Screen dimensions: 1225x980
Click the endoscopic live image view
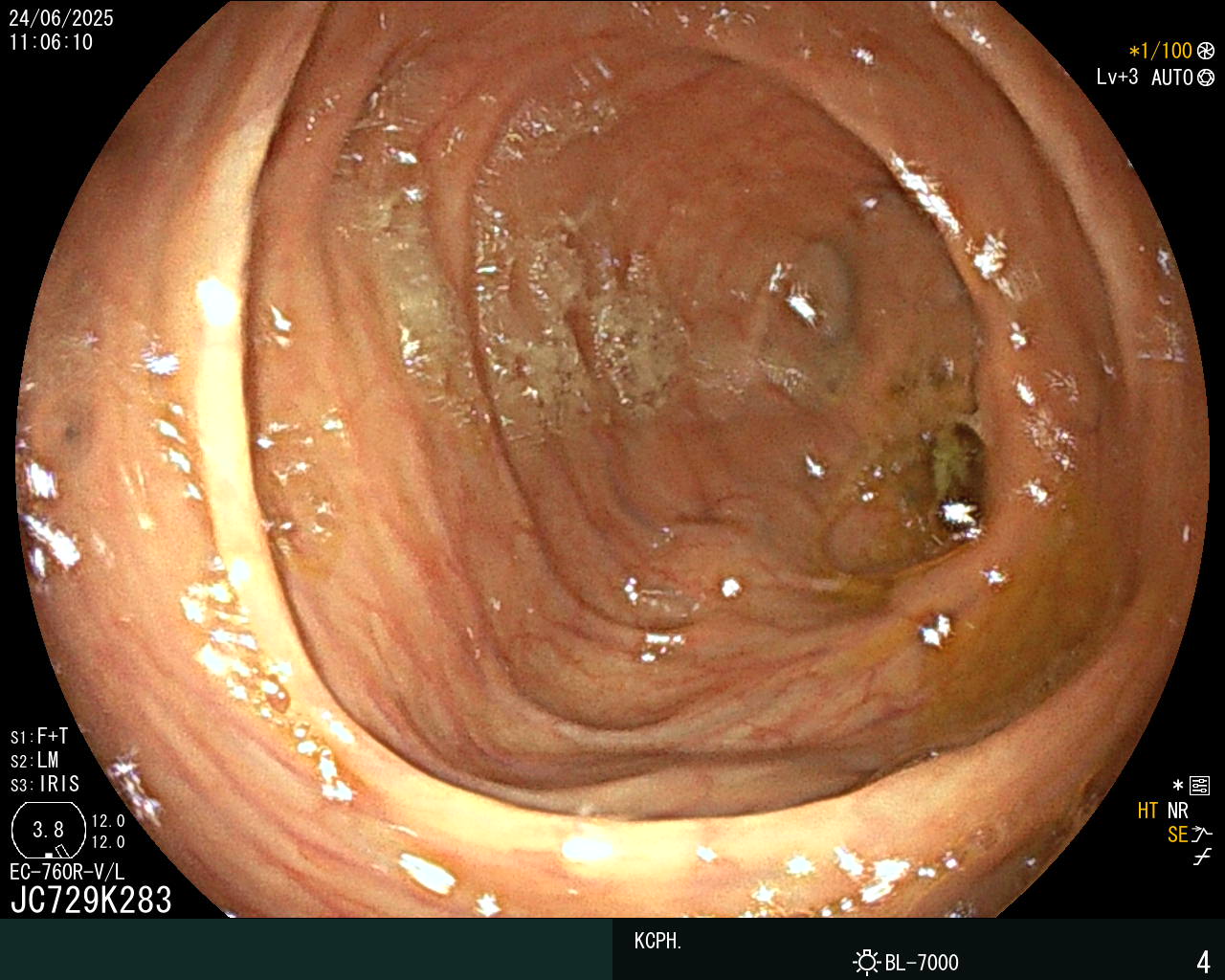[x=612, y=459]
